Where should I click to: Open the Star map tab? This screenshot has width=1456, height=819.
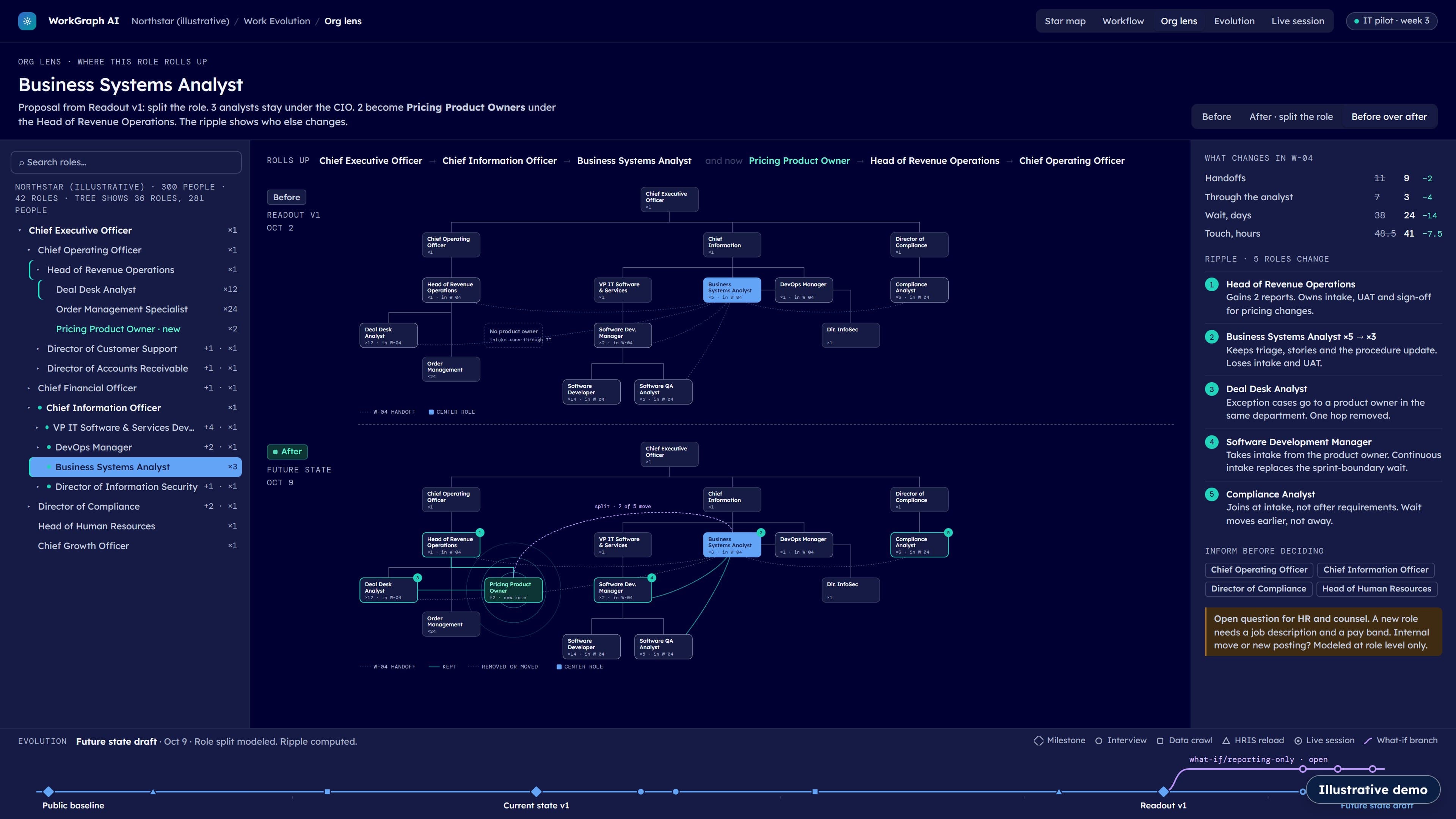point(1065,21)
